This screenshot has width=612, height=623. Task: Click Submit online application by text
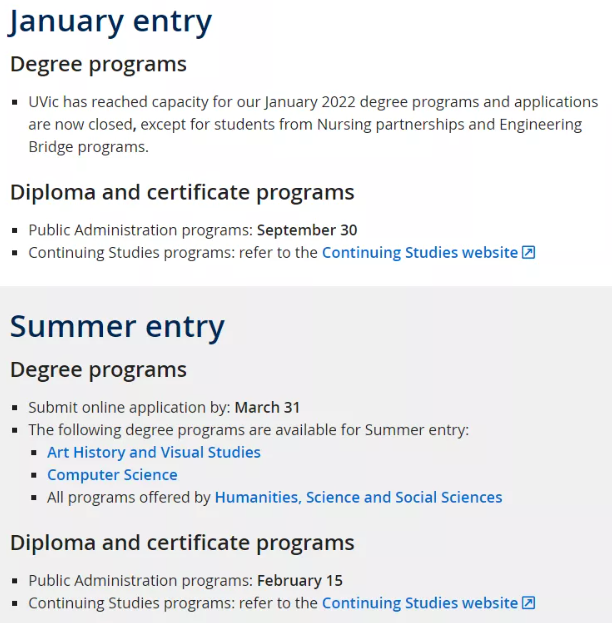(x=129, y=408)
